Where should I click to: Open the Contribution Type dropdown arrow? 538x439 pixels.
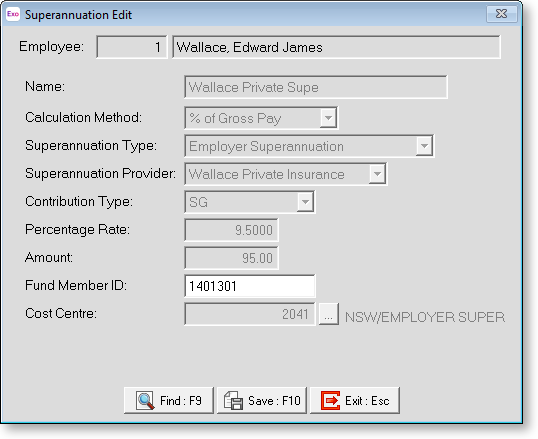(305, 202)
